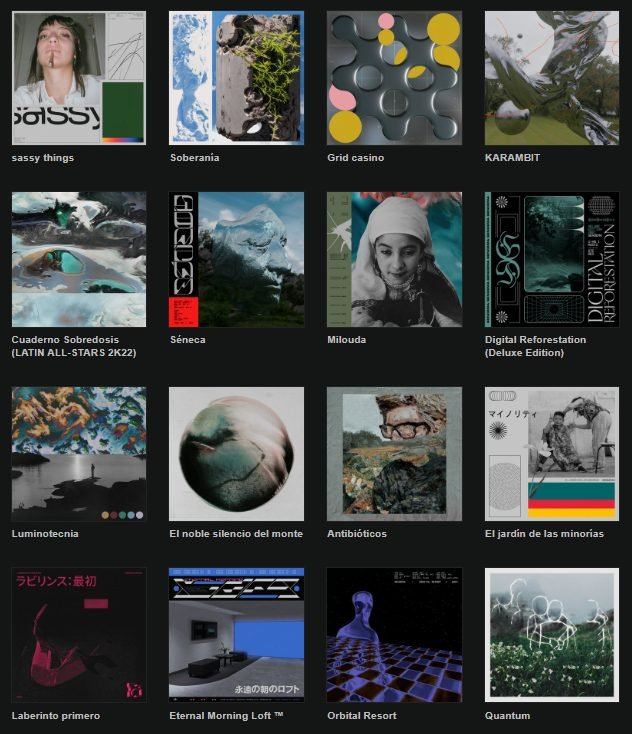The height and width of the screenshot is (734, 632).
Task: Open Digital Reforestation Deluxe Edition cover
Action: tap(551, 259)
